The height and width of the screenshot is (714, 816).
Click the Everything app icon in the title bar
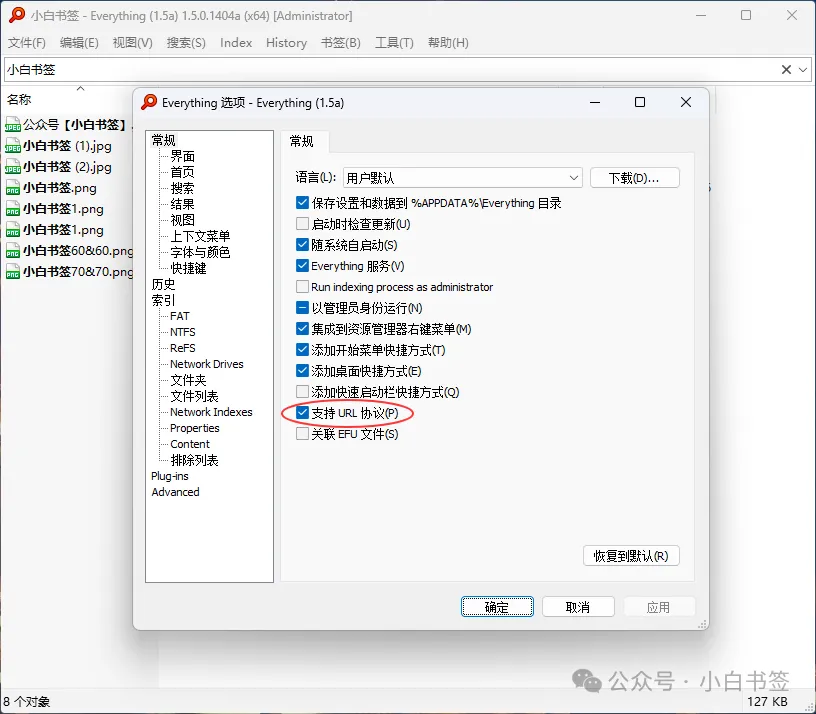click(16, 15)
